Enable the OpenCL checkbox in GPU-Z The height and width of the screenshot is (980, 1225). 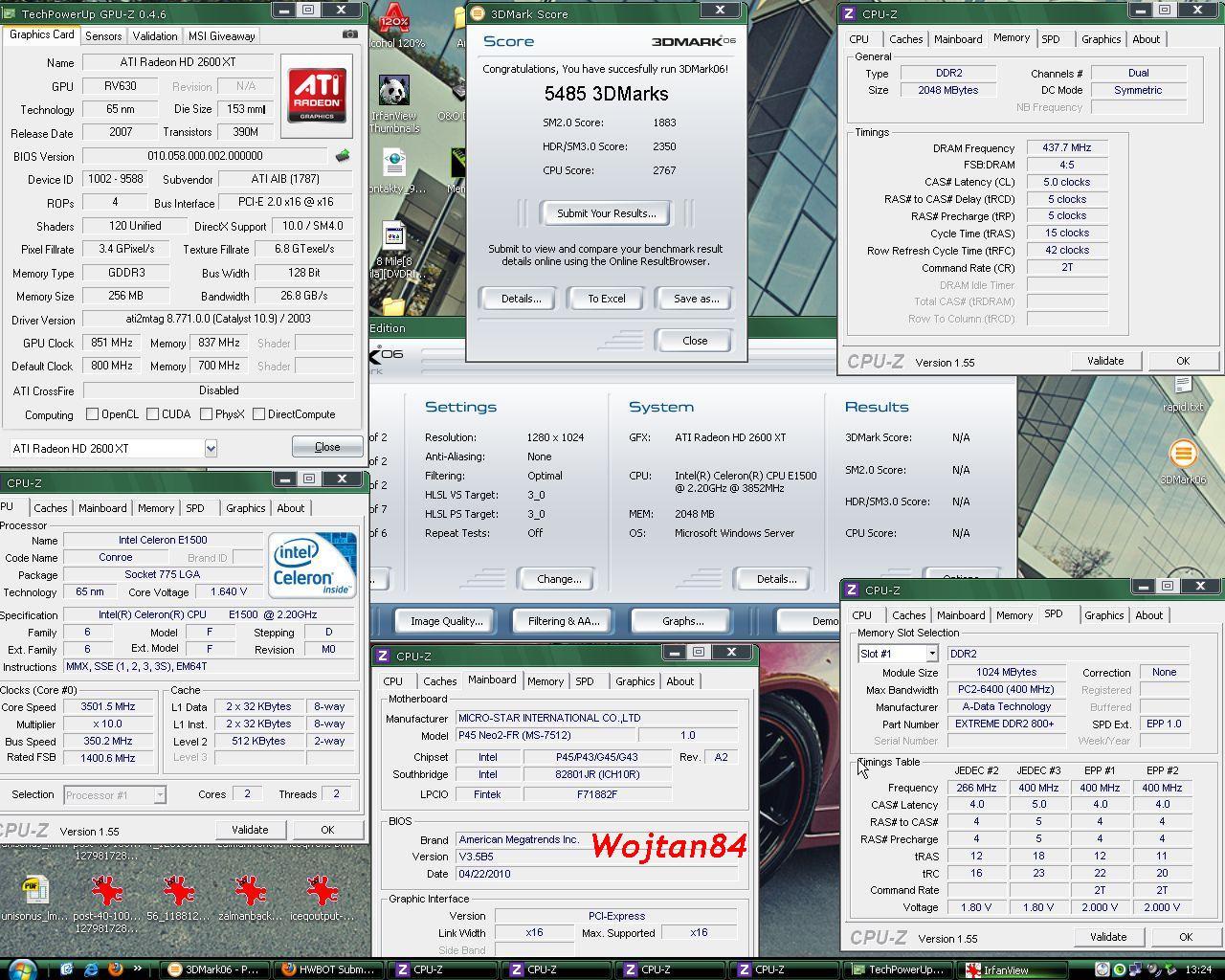[x=93, y=414]
